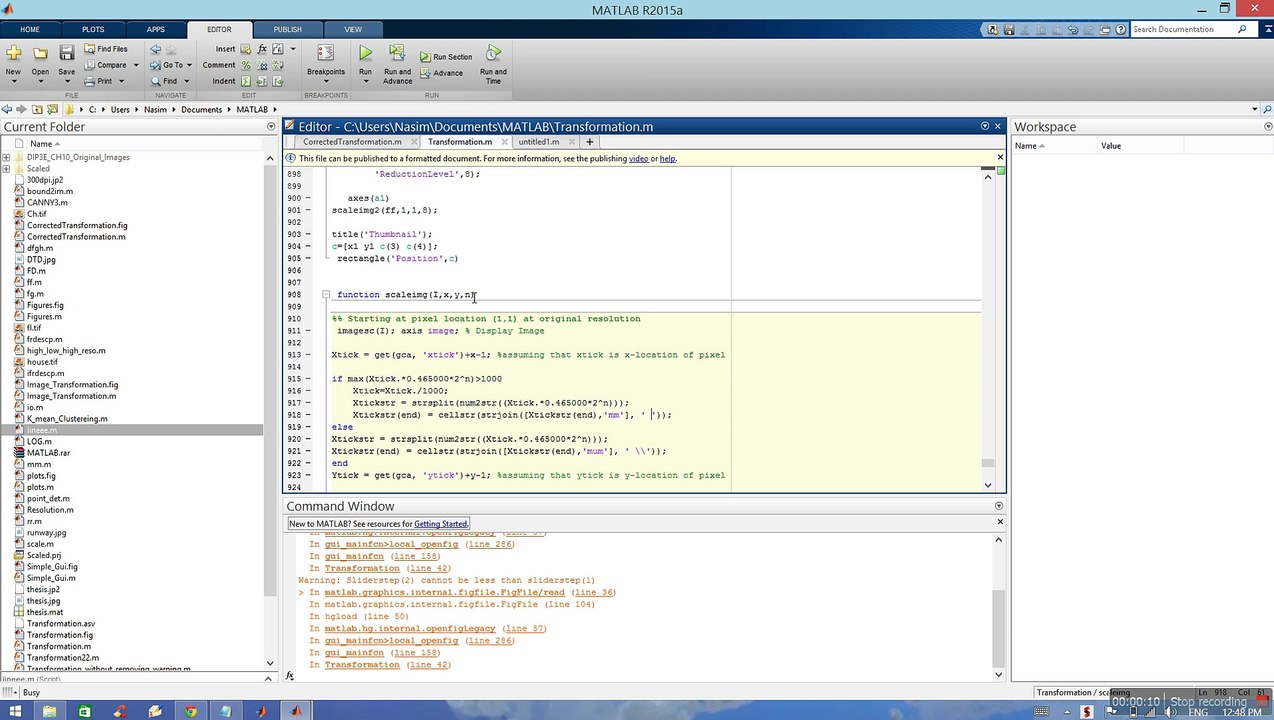
Task: Click Run and Advance
Action: click(x=397, y=64)
